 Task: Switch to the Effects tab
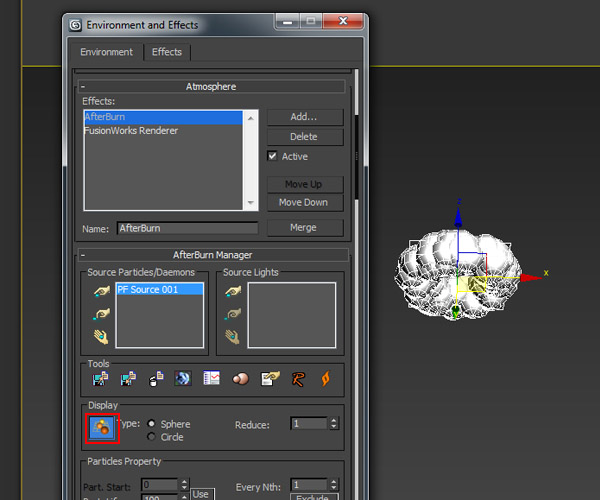coord(167,52)
